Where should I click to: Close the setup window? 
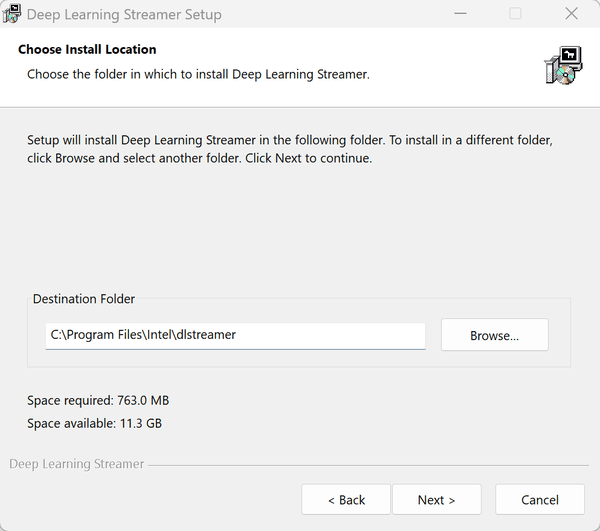(571, 13)
